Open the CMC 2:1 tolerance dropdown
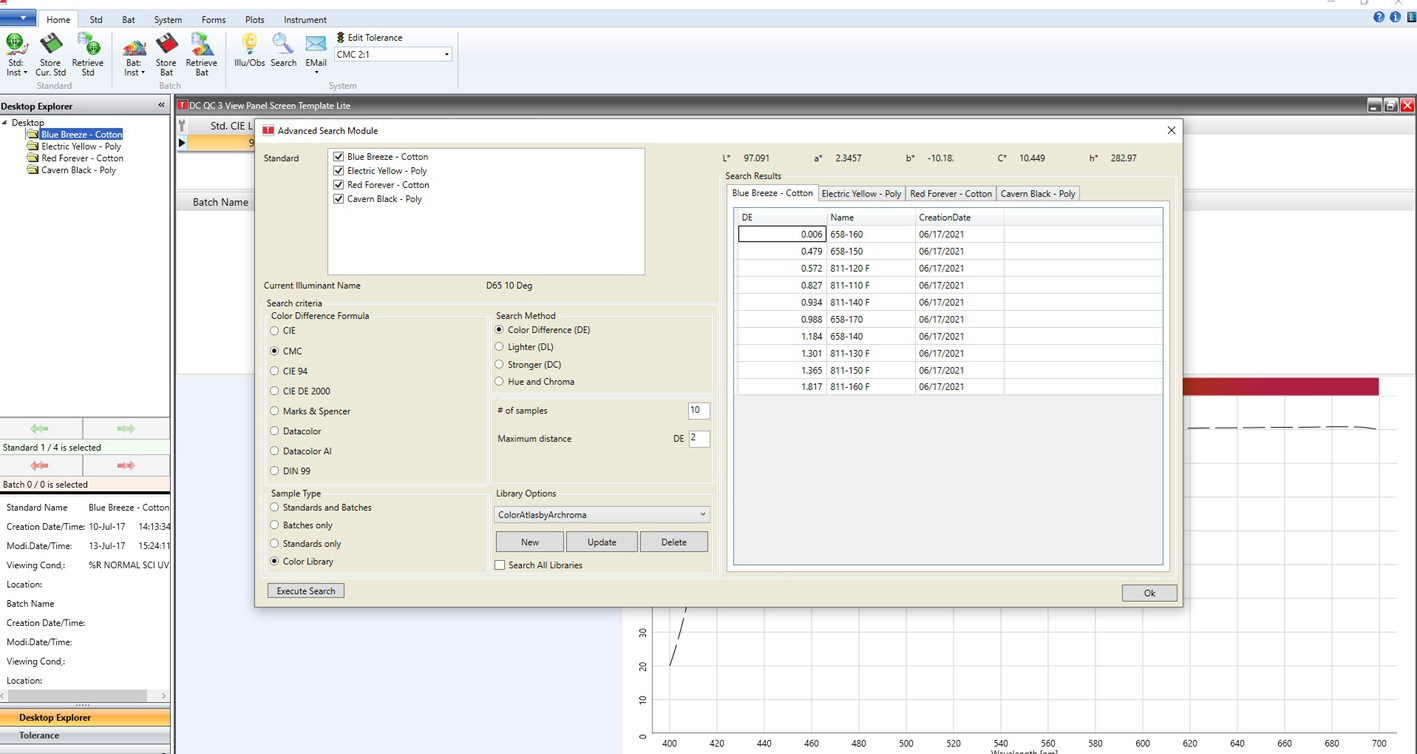 (x=446, y=55)
